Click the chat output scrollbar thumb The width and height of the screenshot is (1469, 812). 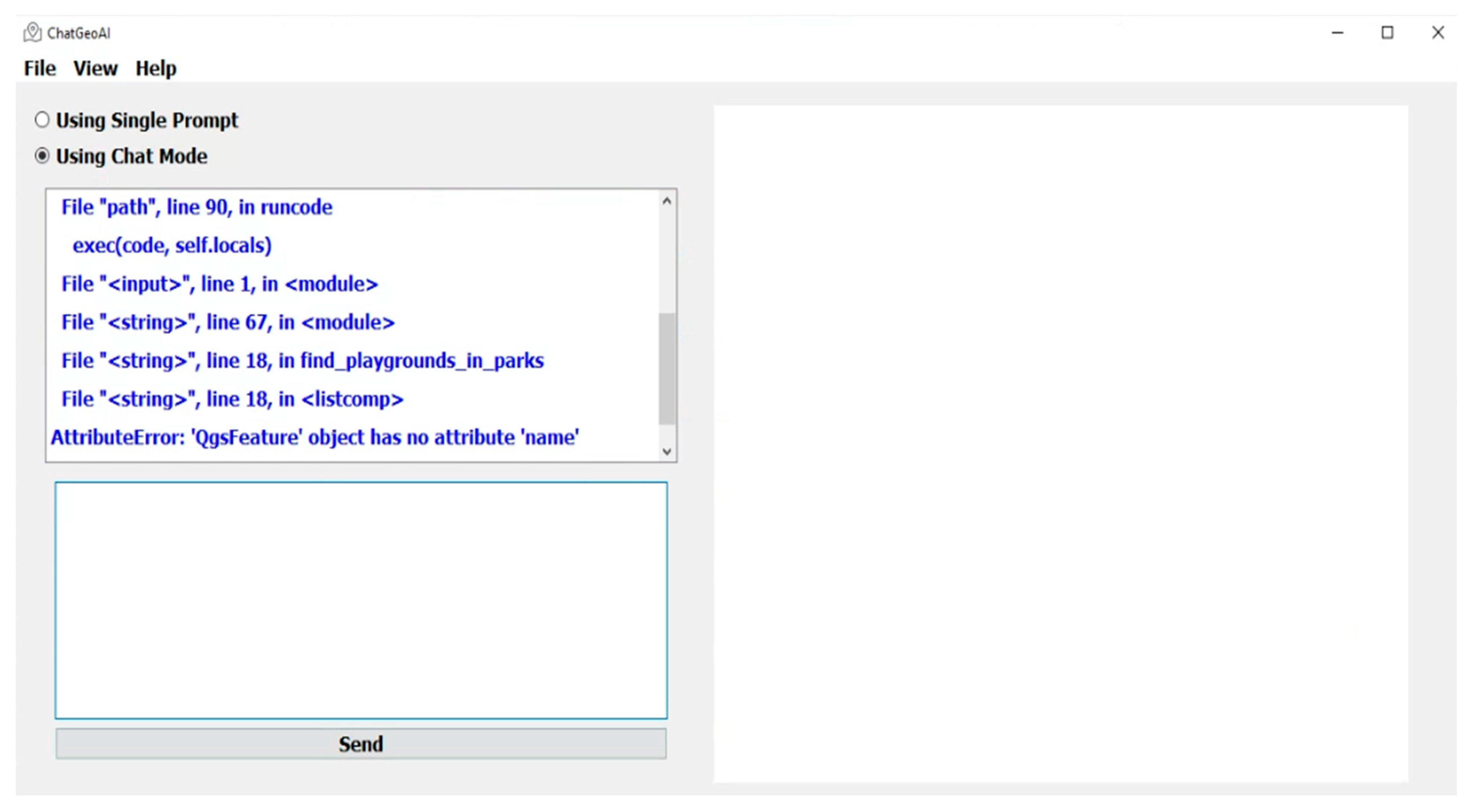(667, 368)
